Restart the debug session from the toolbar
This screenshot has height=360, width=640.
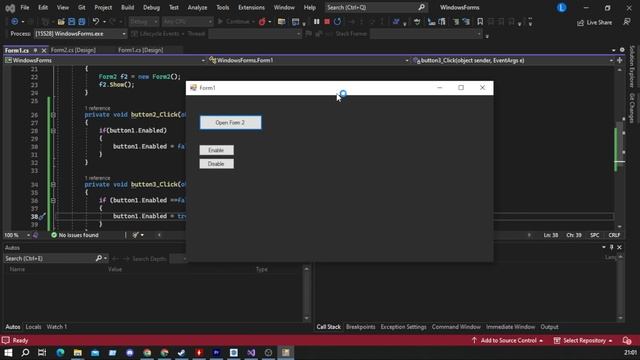pyautogui.click(x=338, y=22)
